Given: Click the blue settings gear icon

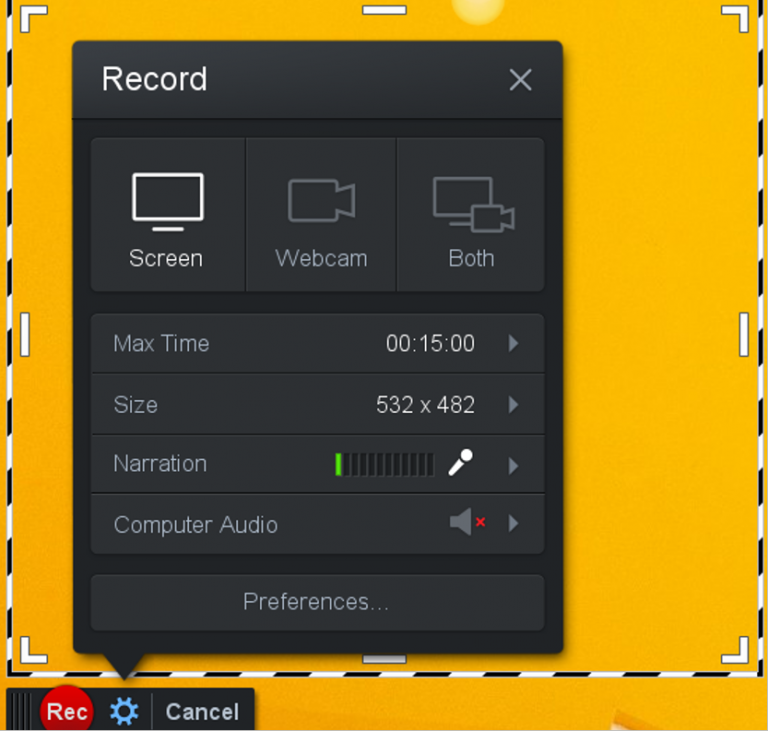Looking at the screenshot, I should (124, 711).
